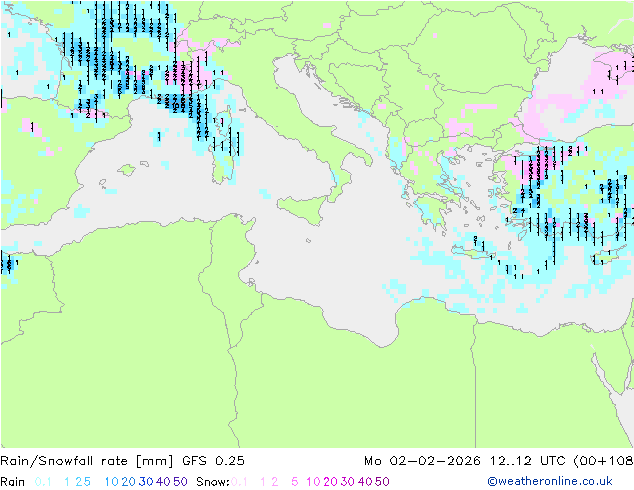Click the snow legend value 20
634x490 pixels.
[330, 482]
